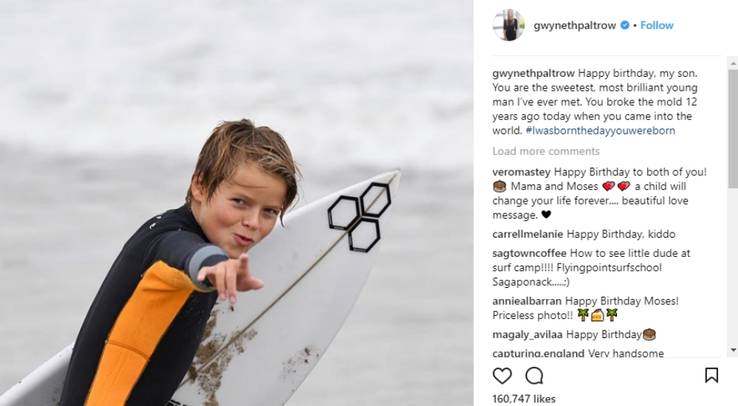Load more comments

tap(546, 151)
